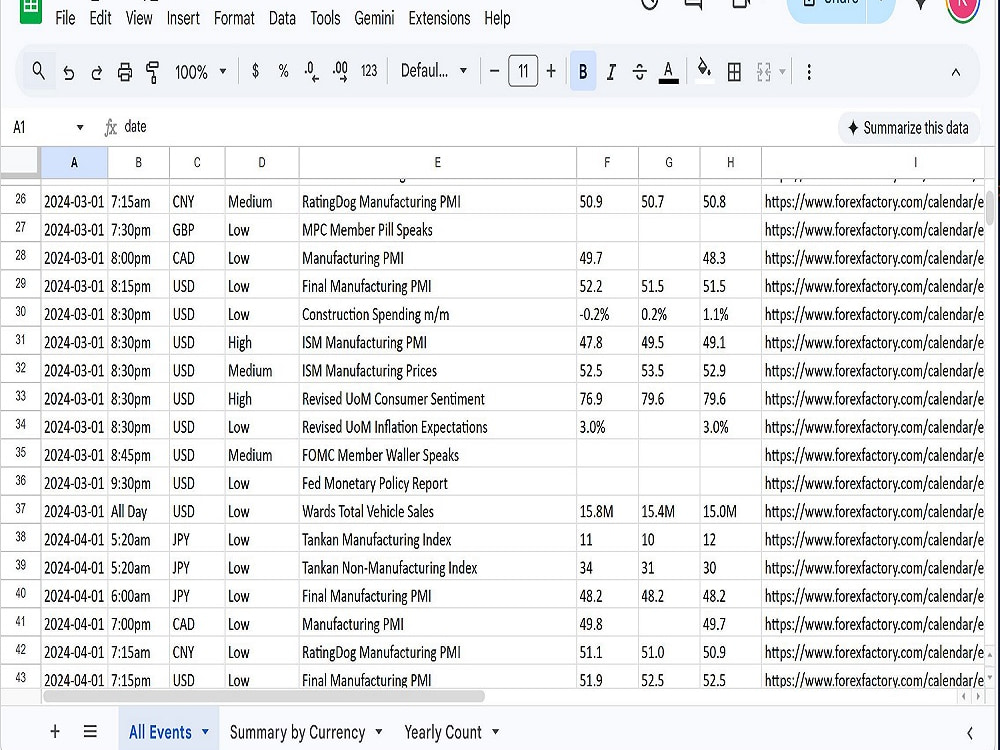Select row 31 header
Viewport: 1000px width, 750px height.
(20, 341)
